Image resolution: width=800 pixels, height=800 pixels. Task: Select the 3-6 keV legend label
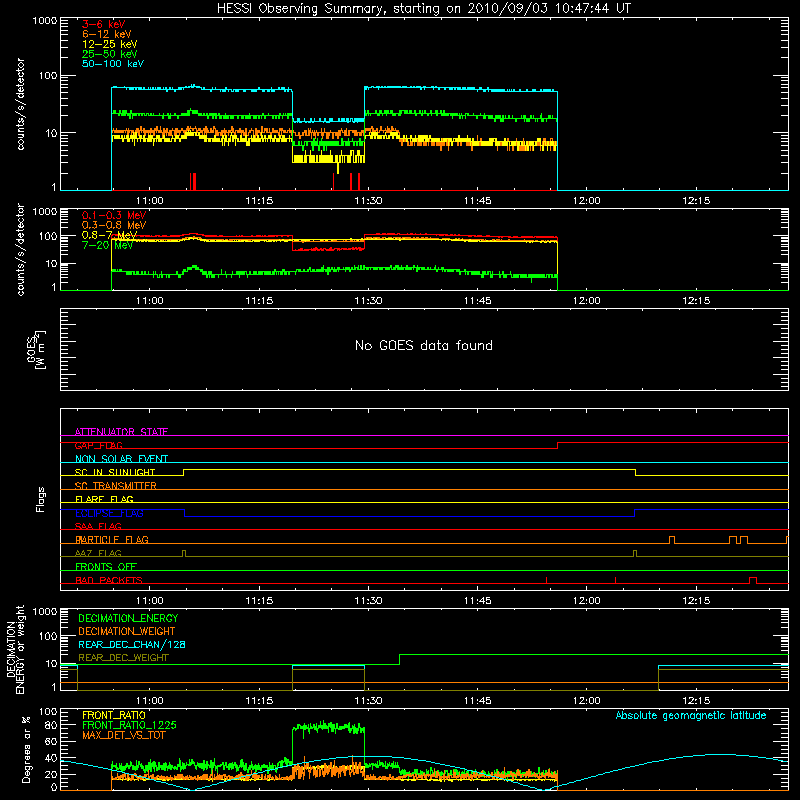[x=103, y=24]
